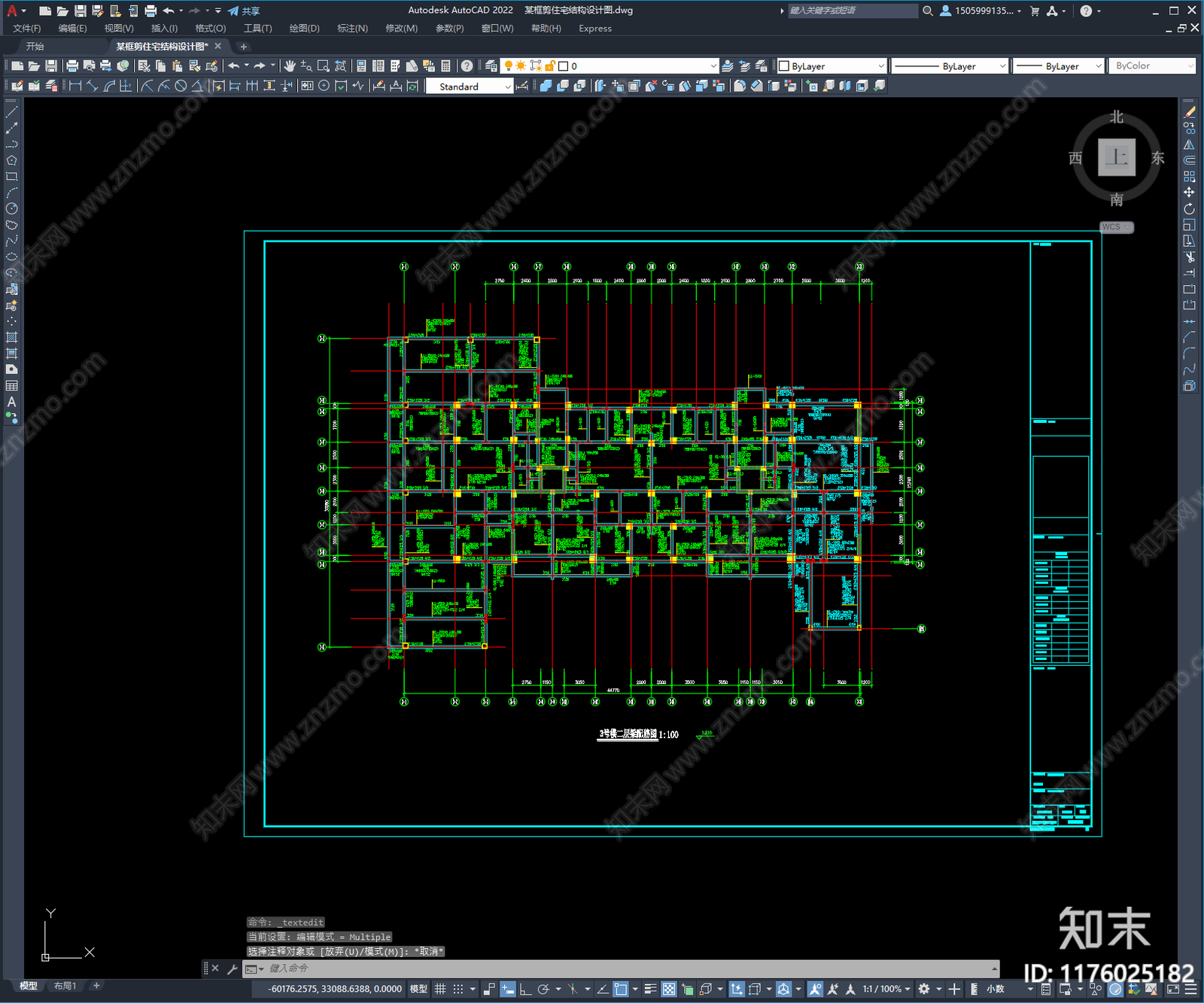Viewport: 1204px width, 1003px height.
Task: Select the Move tool in modify toolbar
Action: click(x=1189, y=193)
